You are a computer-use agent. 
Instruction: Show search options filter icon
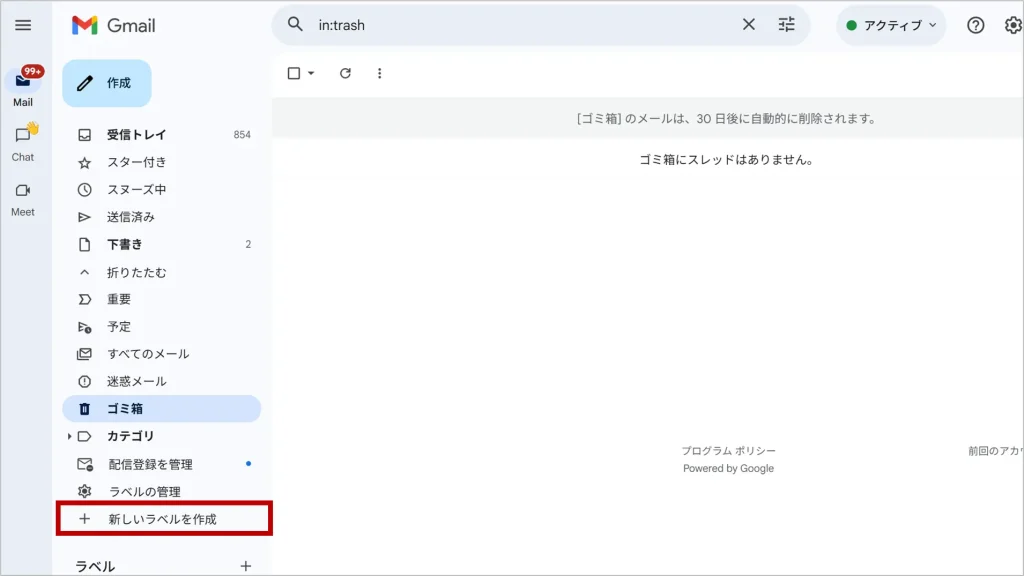787,25
